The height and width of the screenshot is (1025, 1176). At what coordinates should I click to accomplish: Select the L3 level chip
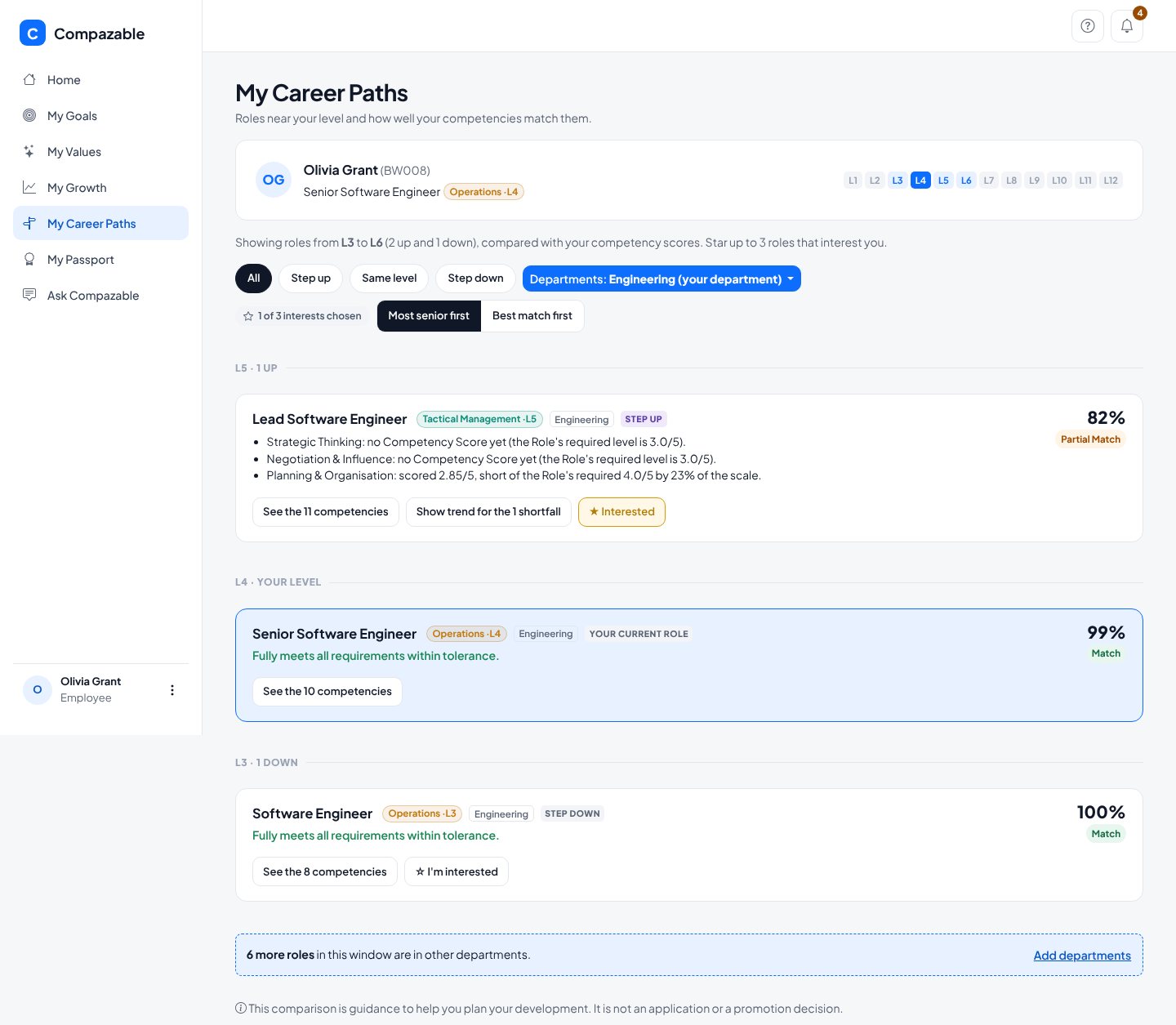pyautogui.click(x=898, y=180)
